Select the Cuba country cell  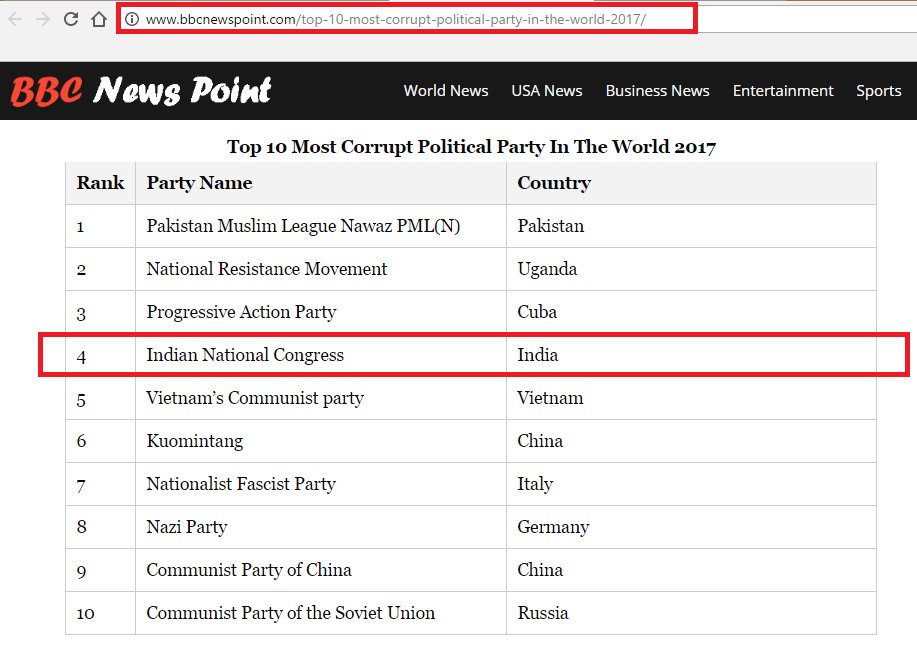point(691,312)
